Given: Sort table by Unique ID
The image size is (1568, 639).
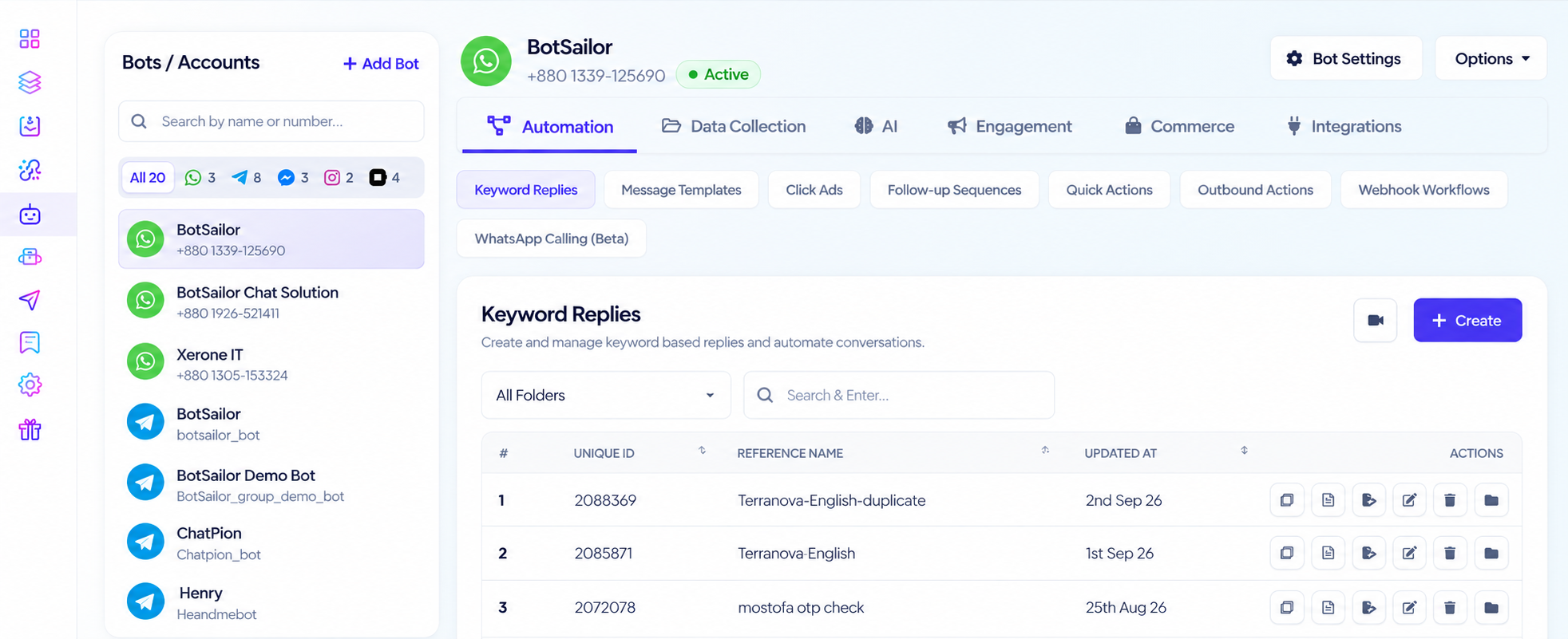Looking at the screenshot, I should click(x=702, y=452).
